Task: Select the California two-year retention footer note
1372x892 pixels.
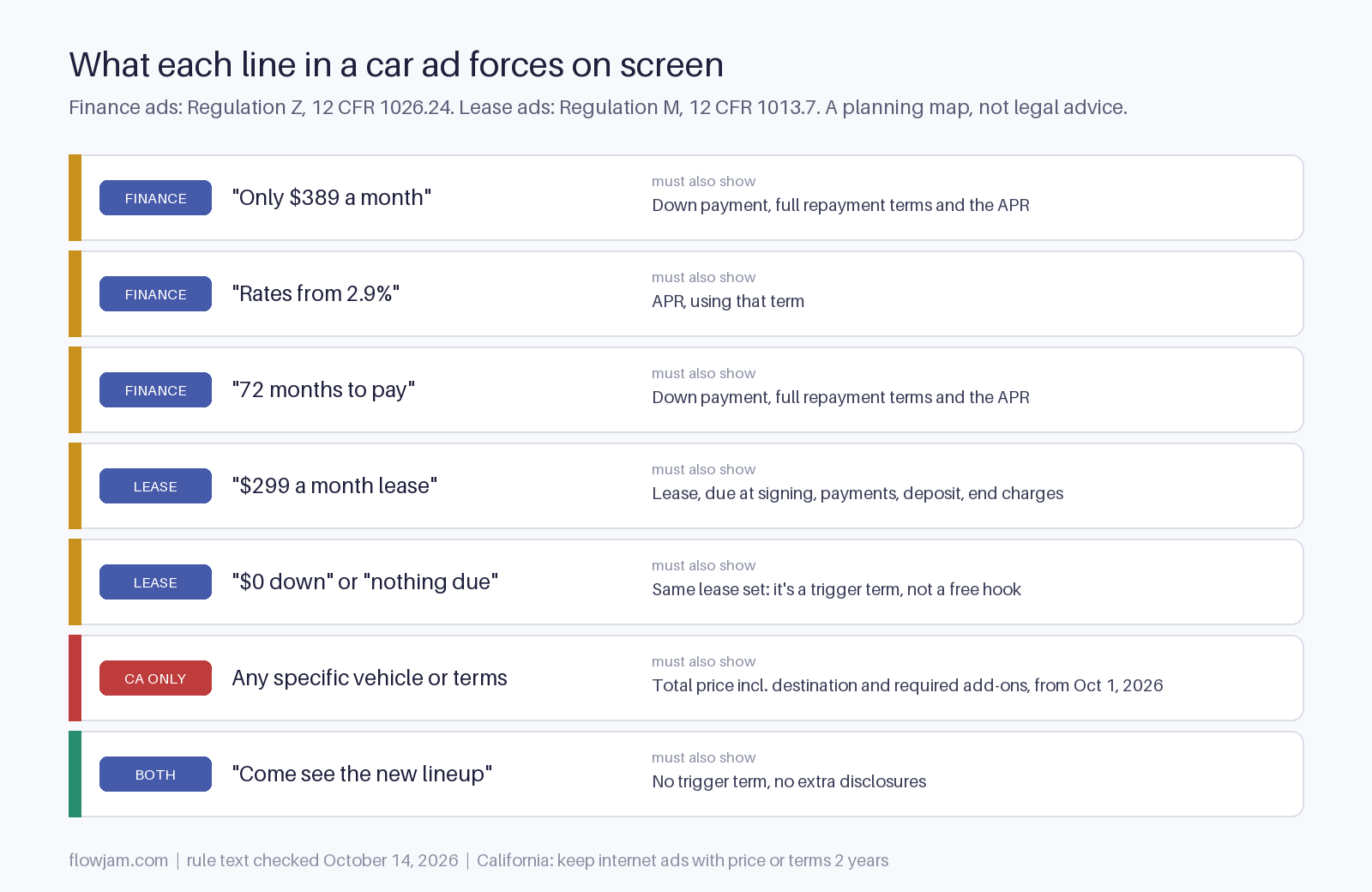Action: pos(683,860)
